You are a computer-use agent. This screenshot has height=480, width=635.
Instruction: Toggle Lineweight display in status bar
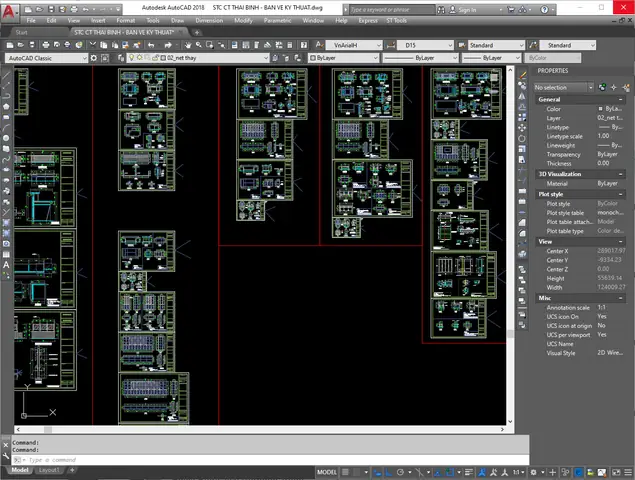tap(469, 472)
